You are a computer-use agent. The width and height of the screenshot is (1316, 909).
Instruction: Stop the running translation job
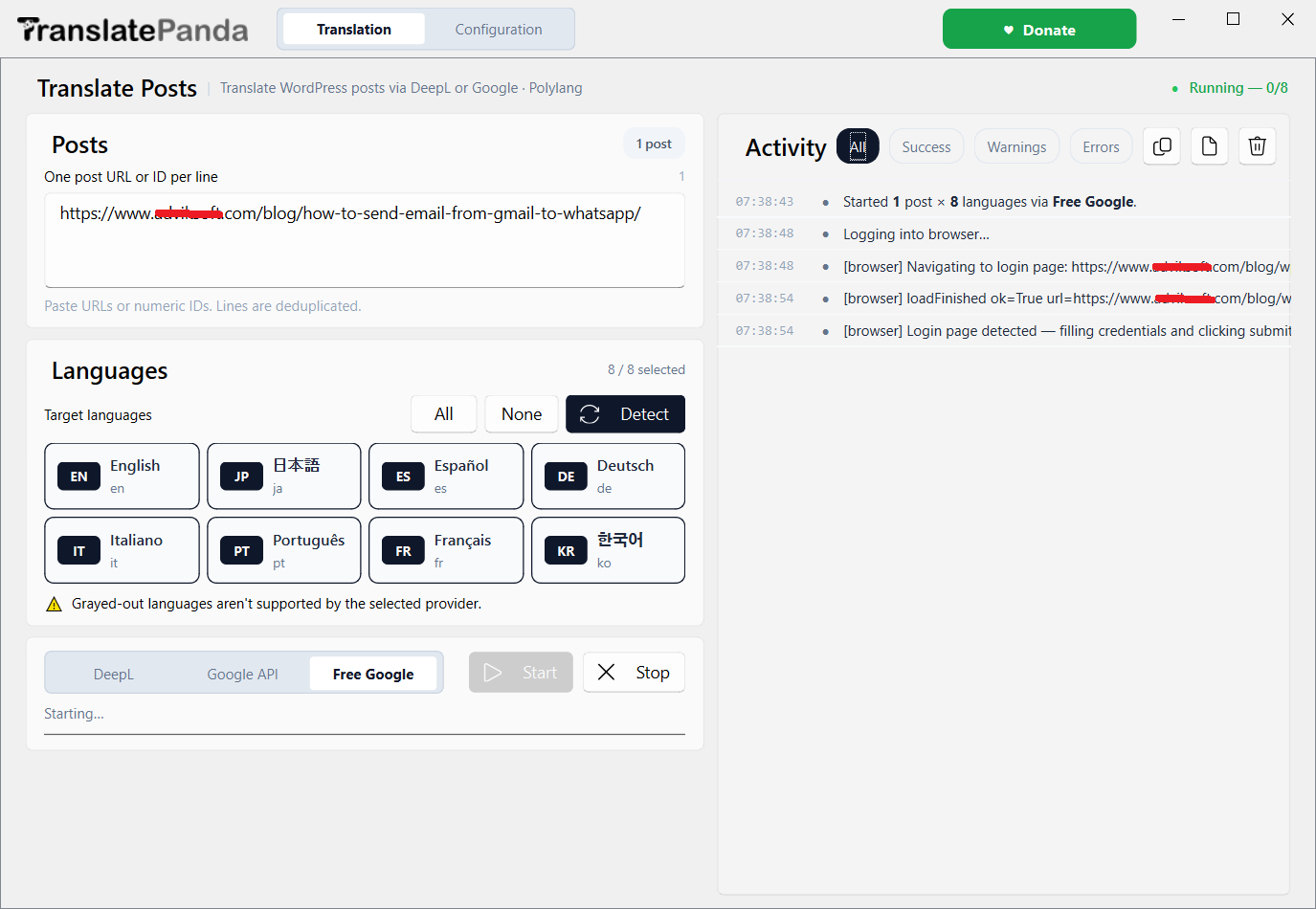[x=634, y=673]
